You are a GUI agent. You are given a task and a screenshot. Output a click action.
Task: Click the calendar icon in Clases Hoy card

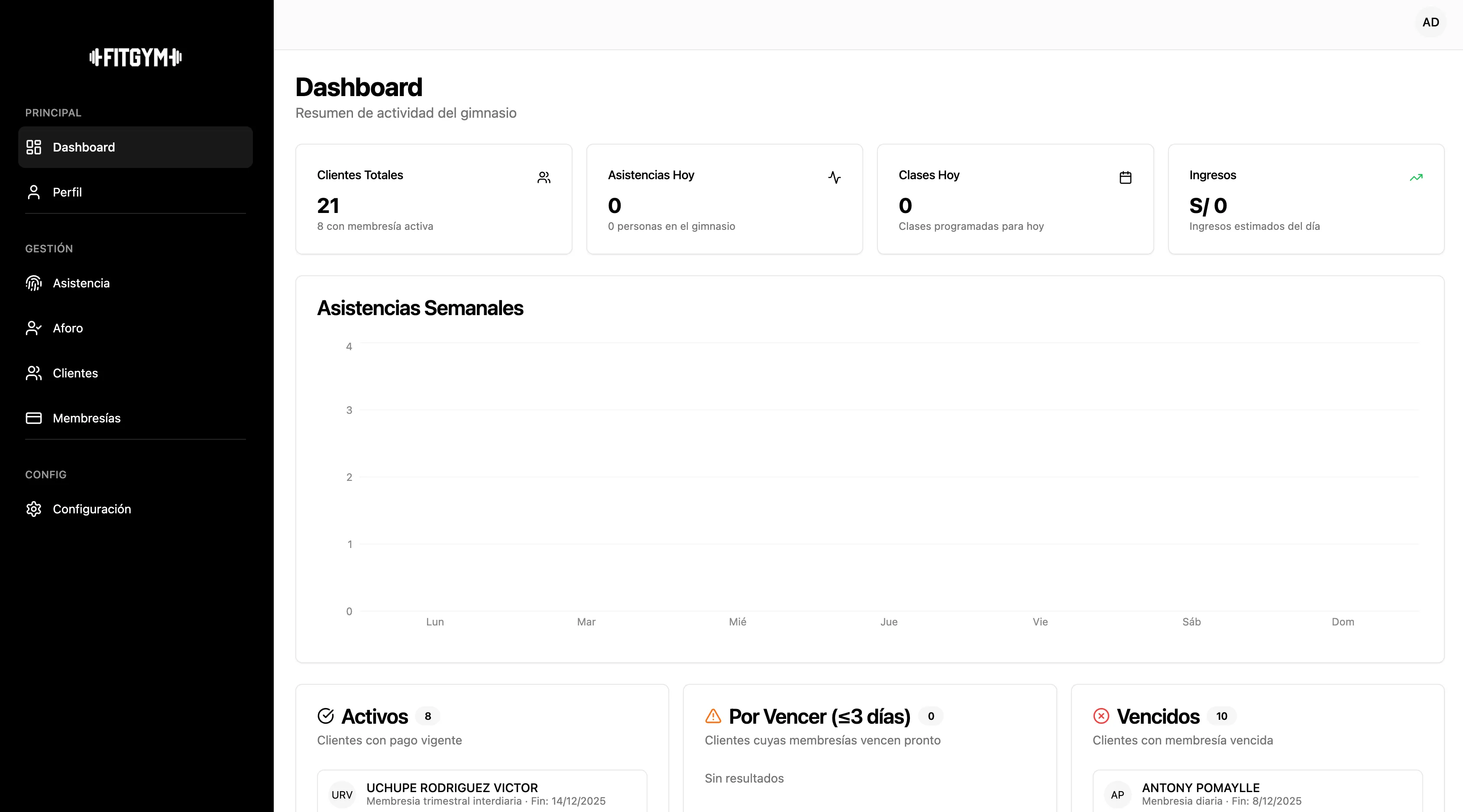(x=1125, y=177)
